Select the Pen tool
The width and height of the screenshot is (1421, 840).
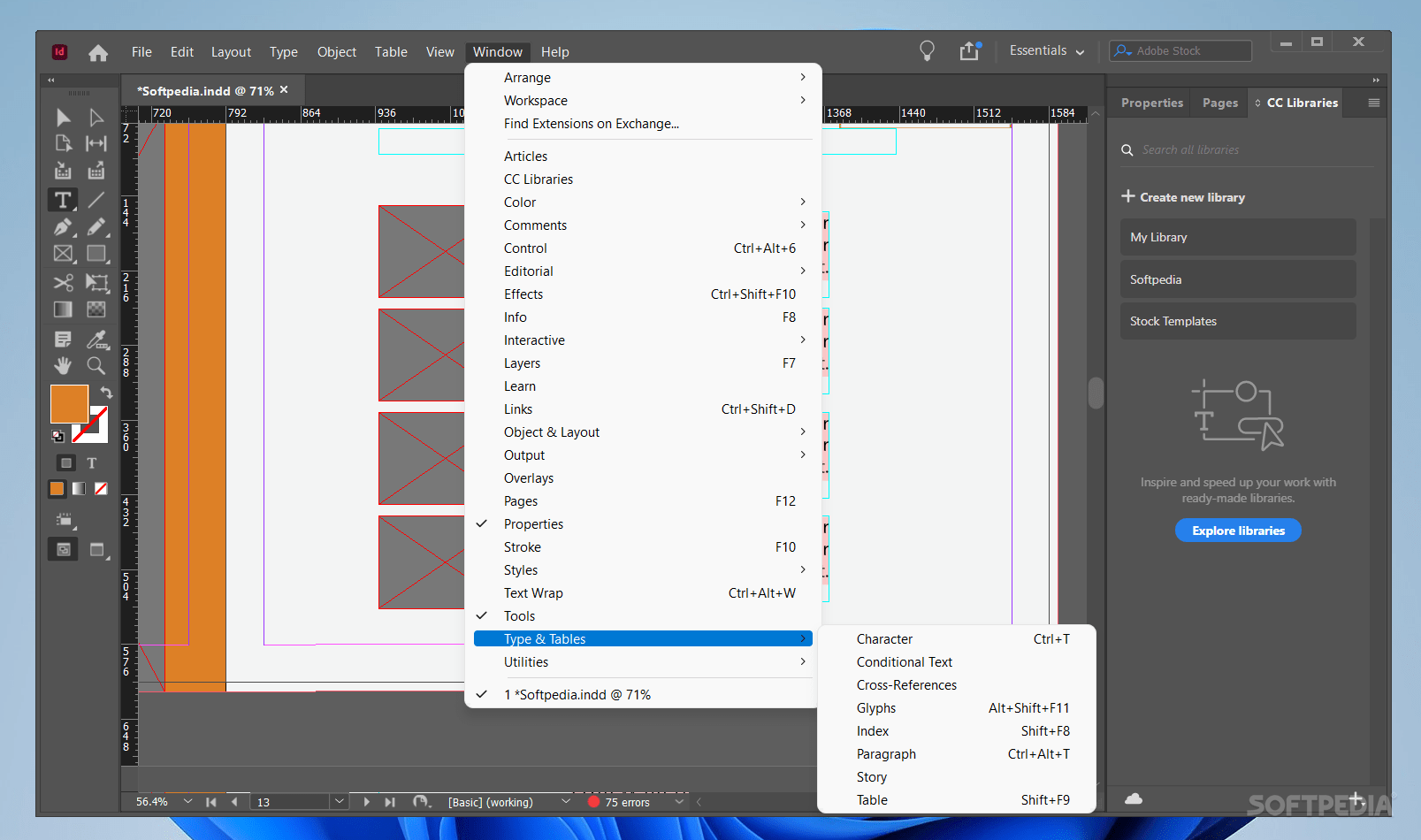tap(63, 227)
